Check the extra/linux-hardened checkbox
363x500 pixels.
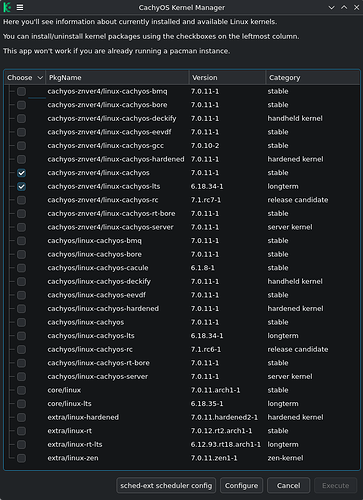(x=21, y=417)
